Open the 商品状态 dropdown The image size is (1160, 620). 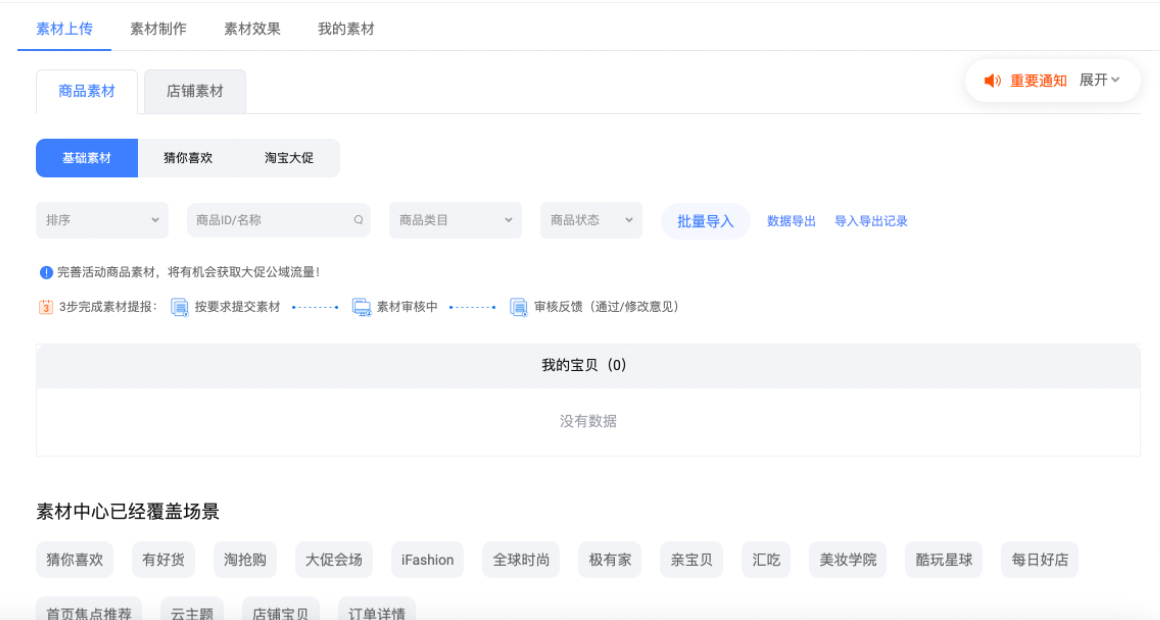[x=590, y=220]
